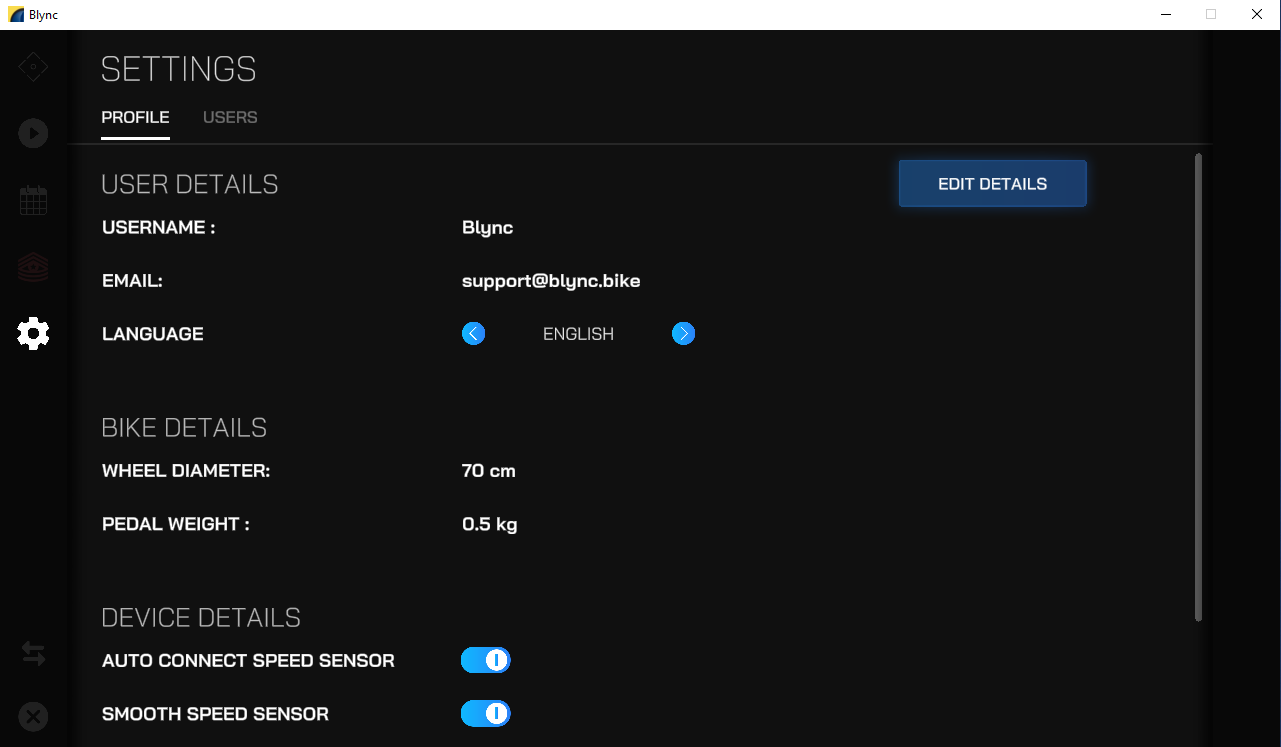Click the Edit Details button

point(992,184)
